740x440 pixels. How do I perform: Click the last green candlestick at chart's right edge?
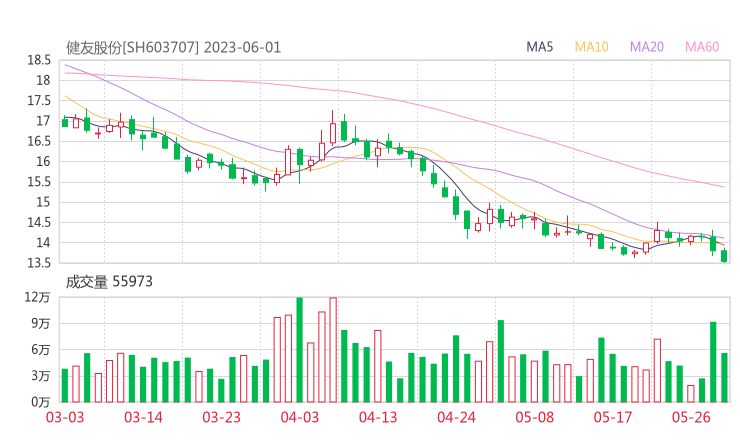[724, 255]
